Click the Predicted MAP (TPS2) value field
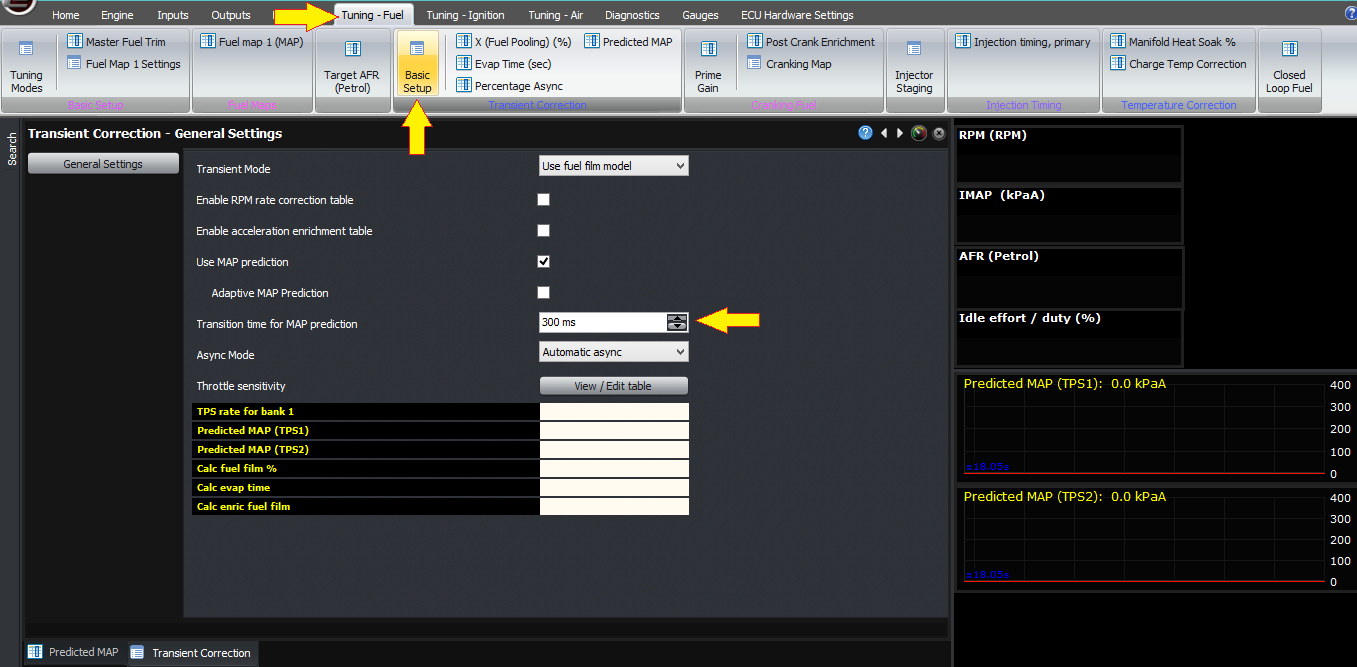Image resolution: width=1357 pixels, height=667 pixels. [x=614, y=450]
